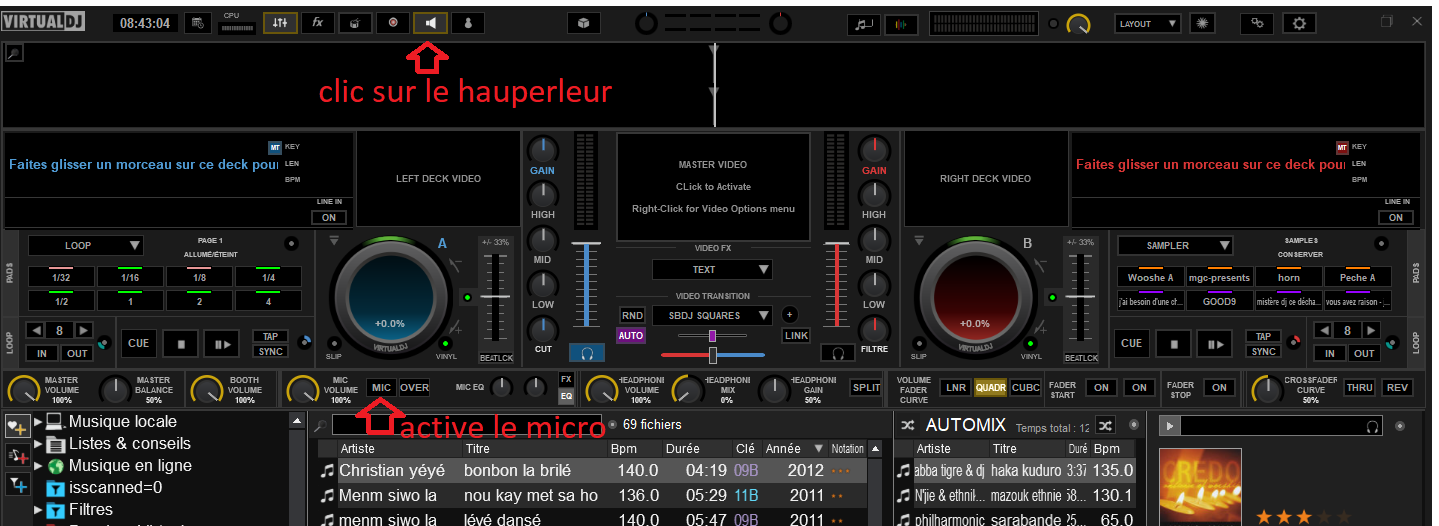The image size is (1439, 526).
Task: Open the FX panel from top toolbar
Action: click(x=317, y=22)
